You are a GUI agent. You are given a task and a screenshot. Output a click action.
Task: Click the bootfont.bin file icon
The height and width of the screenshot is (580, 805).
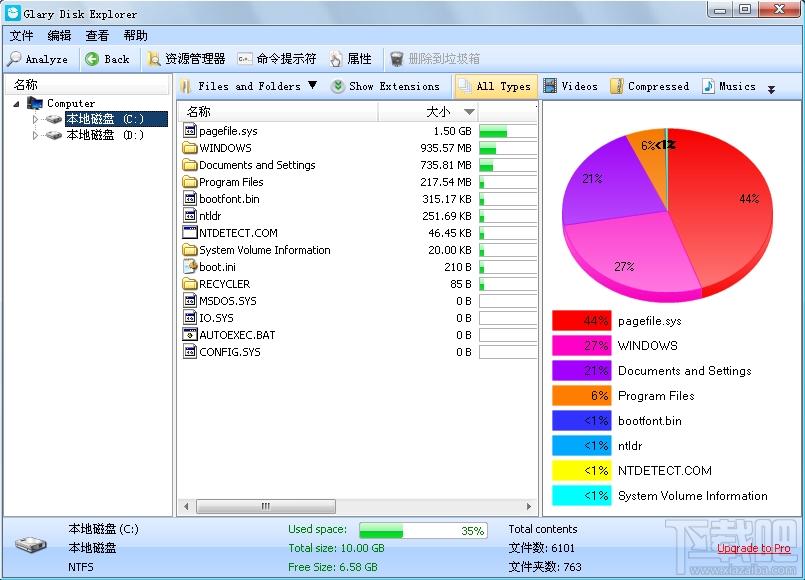[190, 199]
